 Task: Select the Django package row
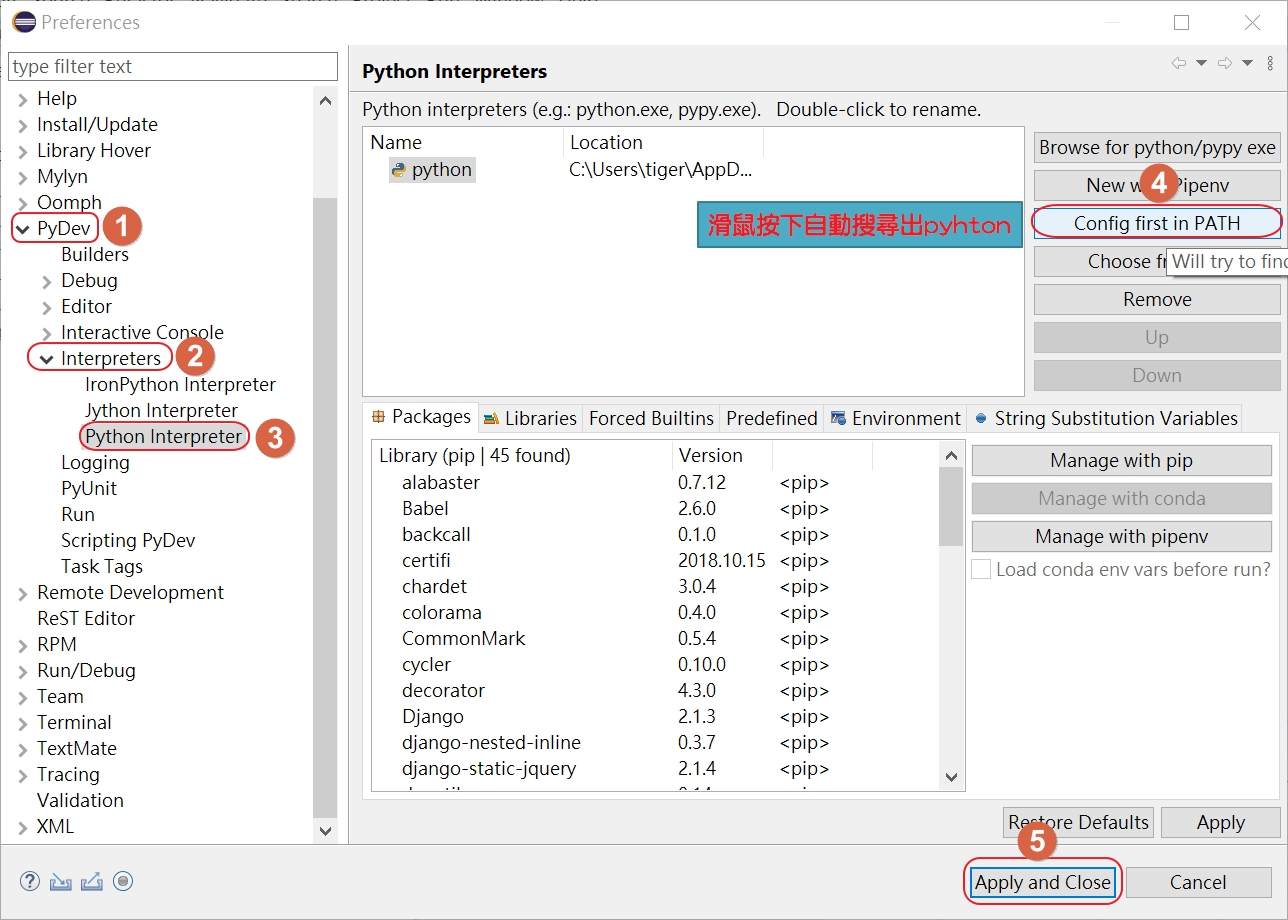click(656, 717)
